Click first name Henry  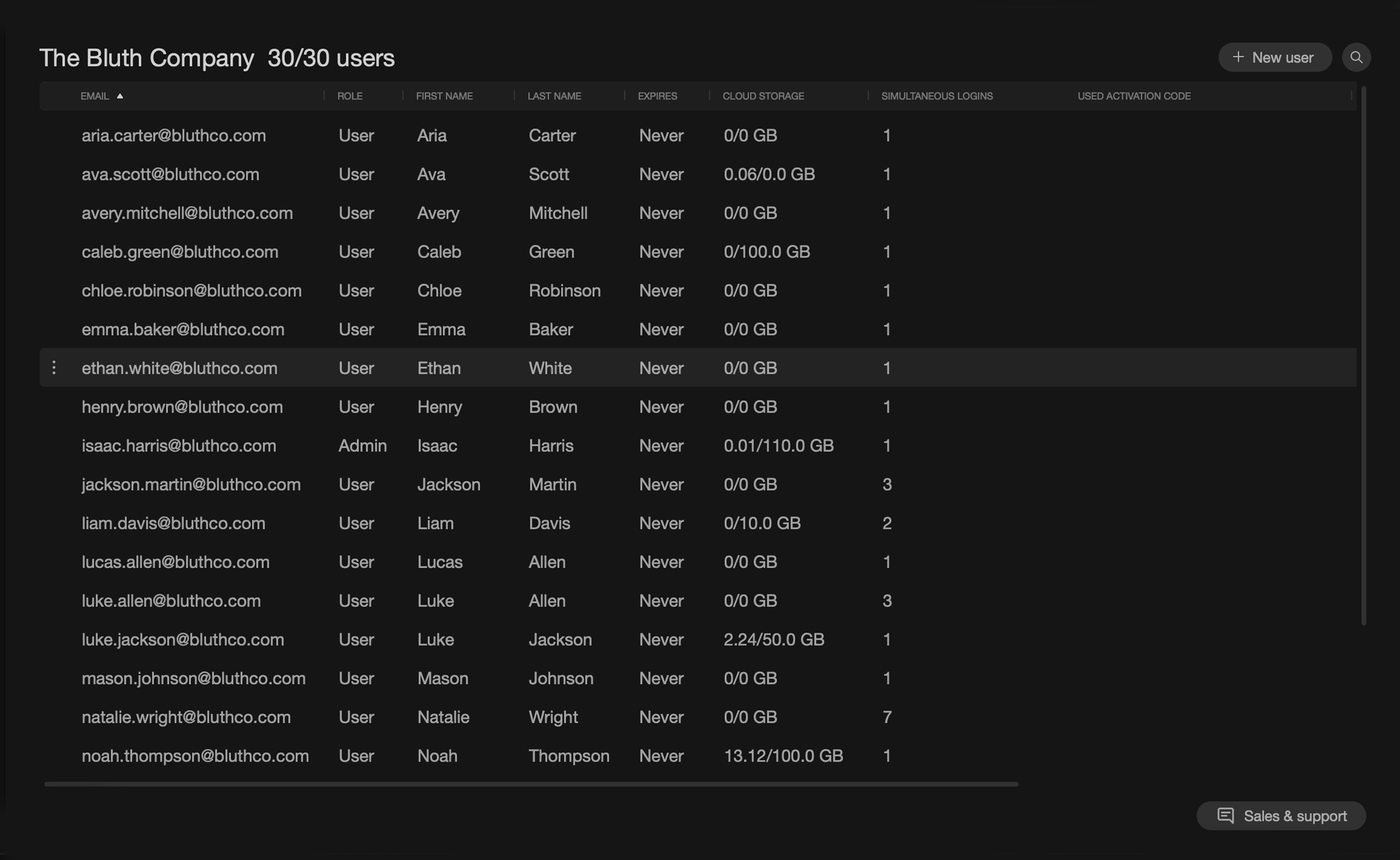click(439, 407)
